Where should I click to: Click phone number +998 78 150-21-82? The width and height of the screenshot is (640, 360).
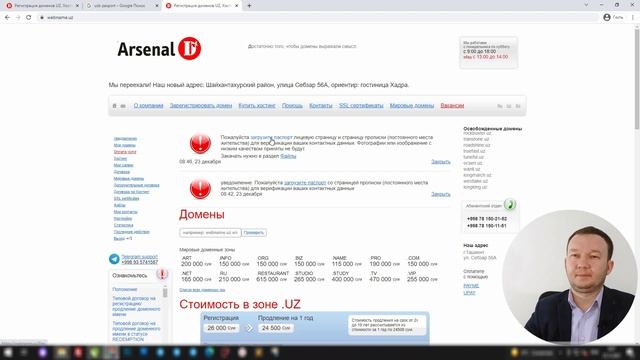tap(487, 219)
